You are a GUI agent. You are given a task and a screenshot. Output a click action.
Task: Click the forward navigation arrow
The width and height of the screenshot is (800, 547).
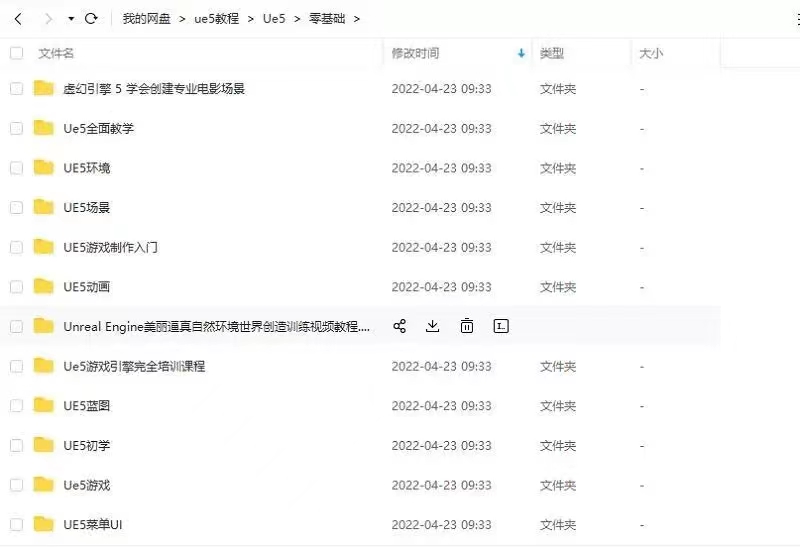click(48, 19)
